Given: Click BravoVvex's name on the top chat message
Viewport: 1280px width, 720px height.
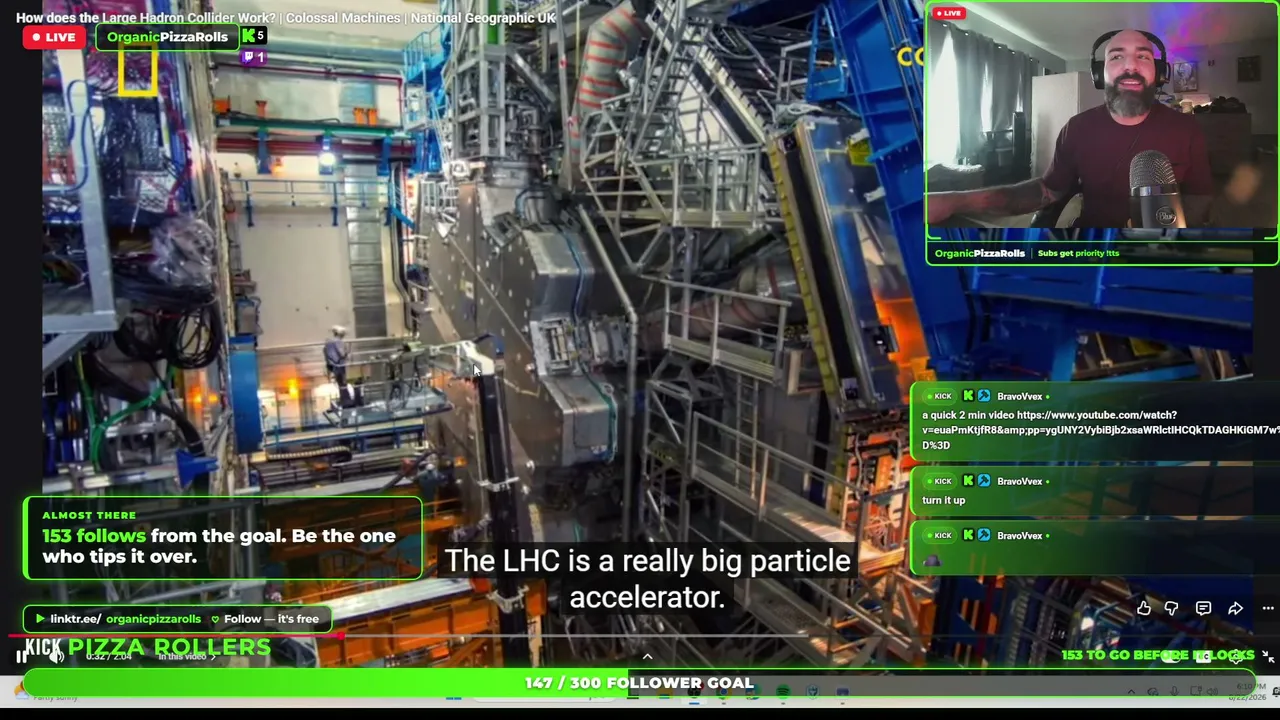Looking at the screenshot, I should click(1020, 396).
